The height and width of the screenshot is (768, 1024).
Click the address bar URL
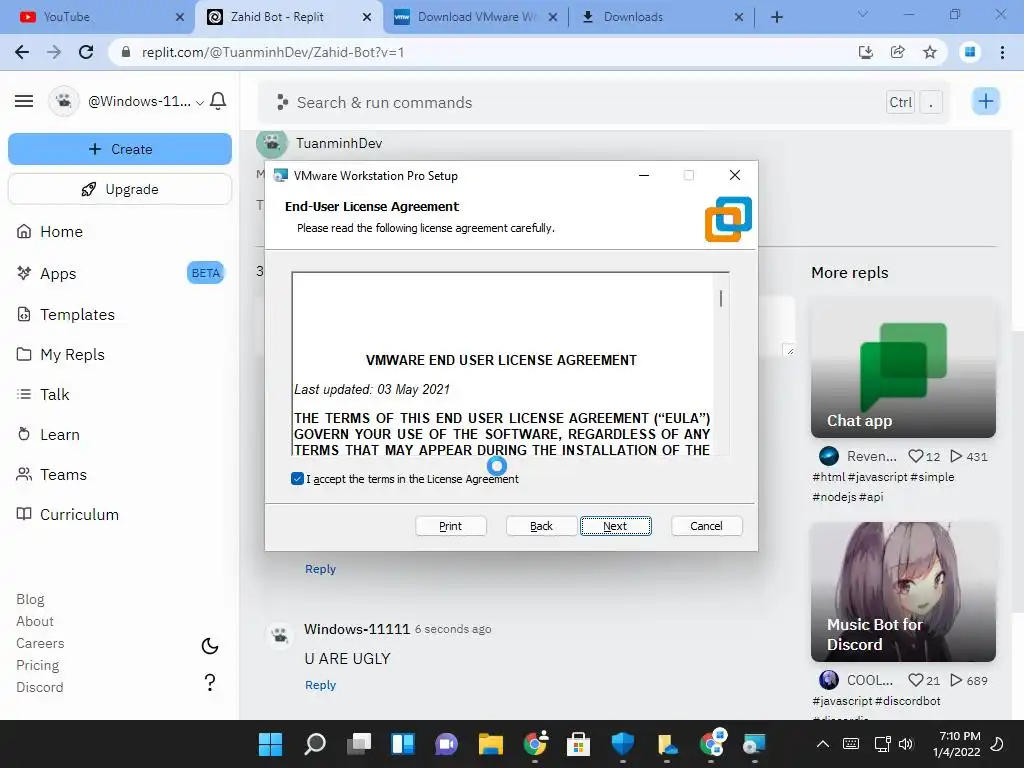tap(273, 52)
